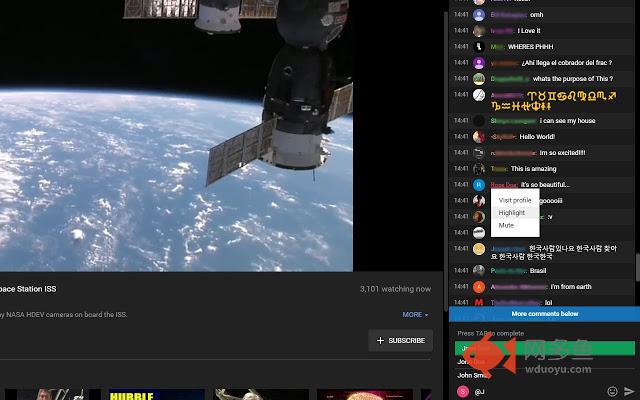
Task: Click avatar beside 'Hello World!' message
Action: 479,136
